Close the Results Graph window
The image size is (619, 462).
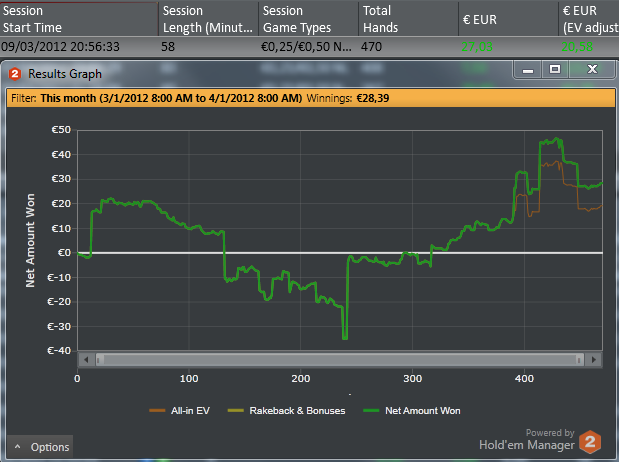(592, 70)
